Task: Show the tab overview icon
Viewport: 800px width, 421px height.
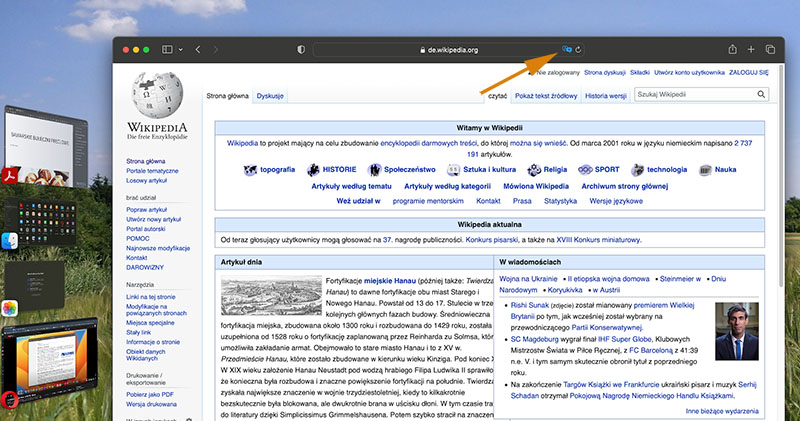Action: point(770,49)
